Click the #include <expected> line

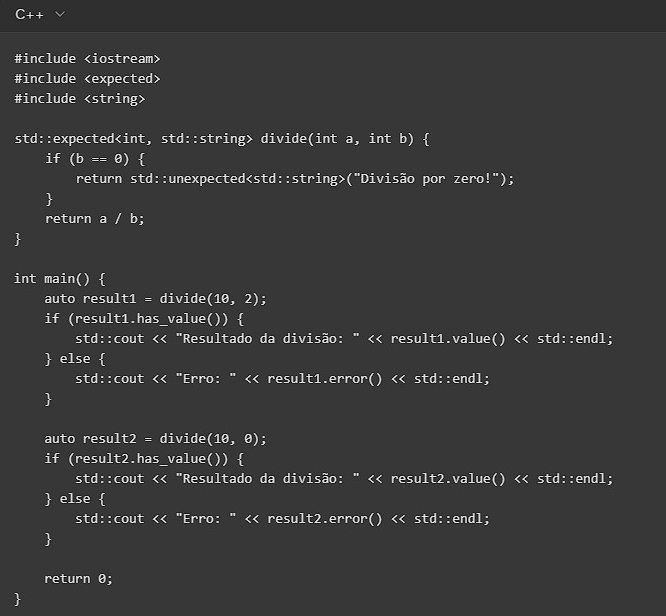tap(87, 79)
